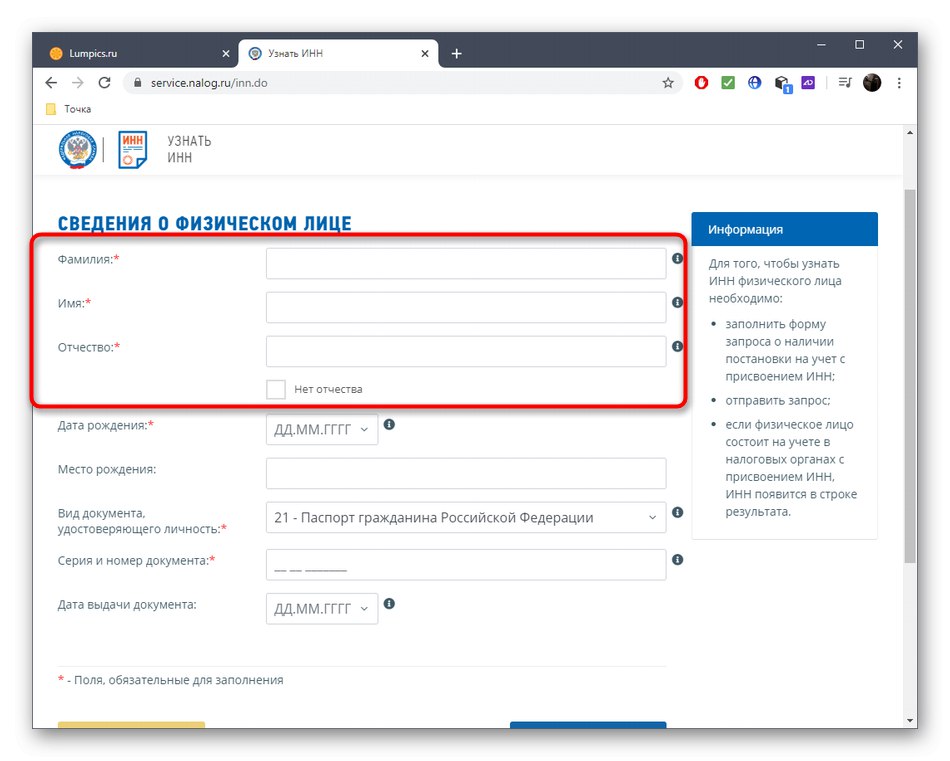This screenshot has width=950, height=761.
Task: Show info hint for Серия и номер документа
Action: (x=677, y=559)
